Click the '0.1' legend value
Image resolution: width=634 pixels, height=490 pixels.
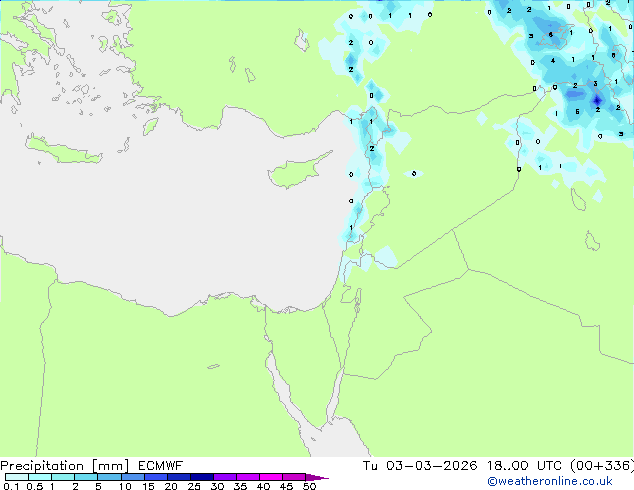click(x=11, y=486)
